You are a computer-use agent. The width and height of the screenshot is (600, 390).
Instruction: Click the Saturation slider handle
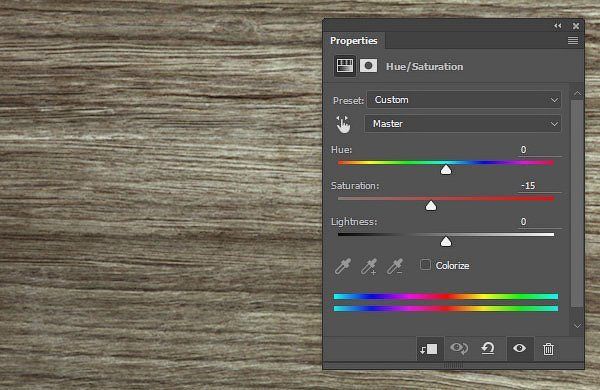coord(431,206)
